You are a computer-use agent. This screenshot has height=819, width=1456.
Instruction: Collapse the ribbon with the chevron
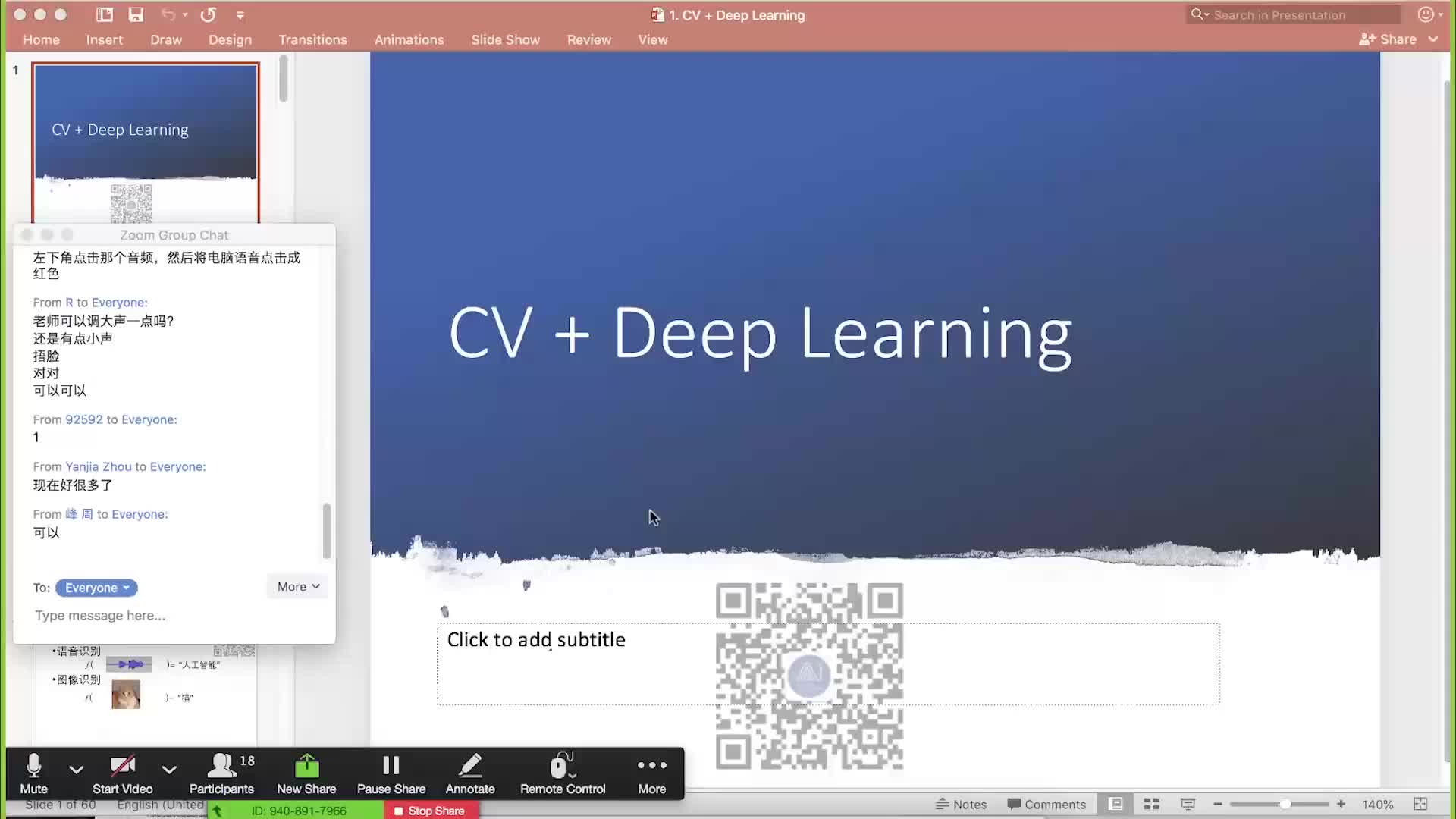pyautogui.click(x=1433, y=39)
